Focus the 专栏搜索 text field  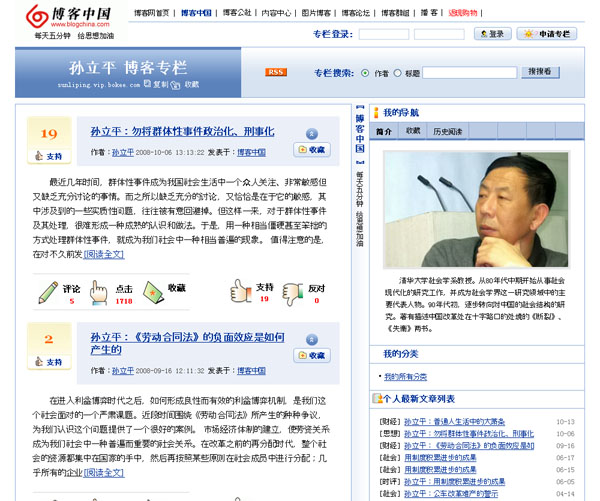click(470, 72)
